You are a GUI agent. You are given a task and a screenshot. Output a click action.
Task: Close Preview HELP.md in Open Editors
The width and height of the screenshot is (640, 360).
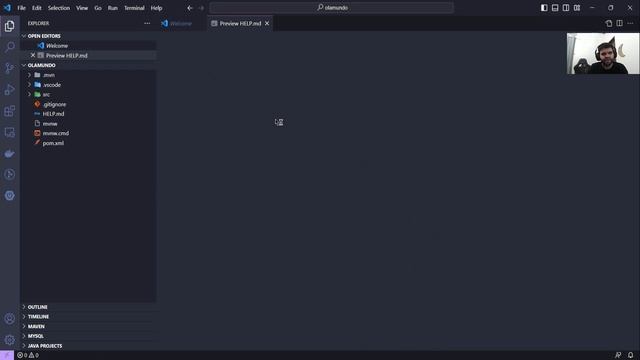33,56
